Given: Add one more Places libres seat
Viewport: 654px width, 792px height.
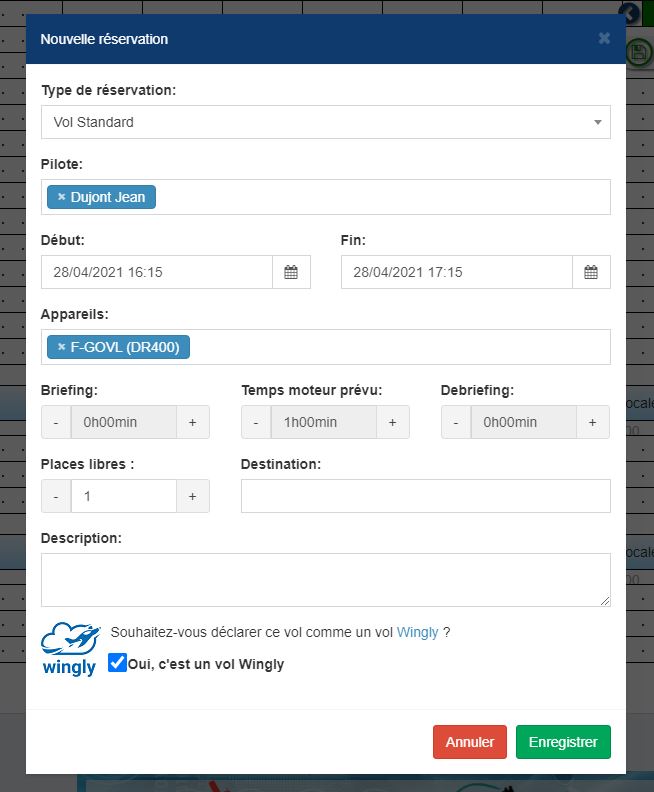Looking at the screenshot, I should (x=192, y=496).
